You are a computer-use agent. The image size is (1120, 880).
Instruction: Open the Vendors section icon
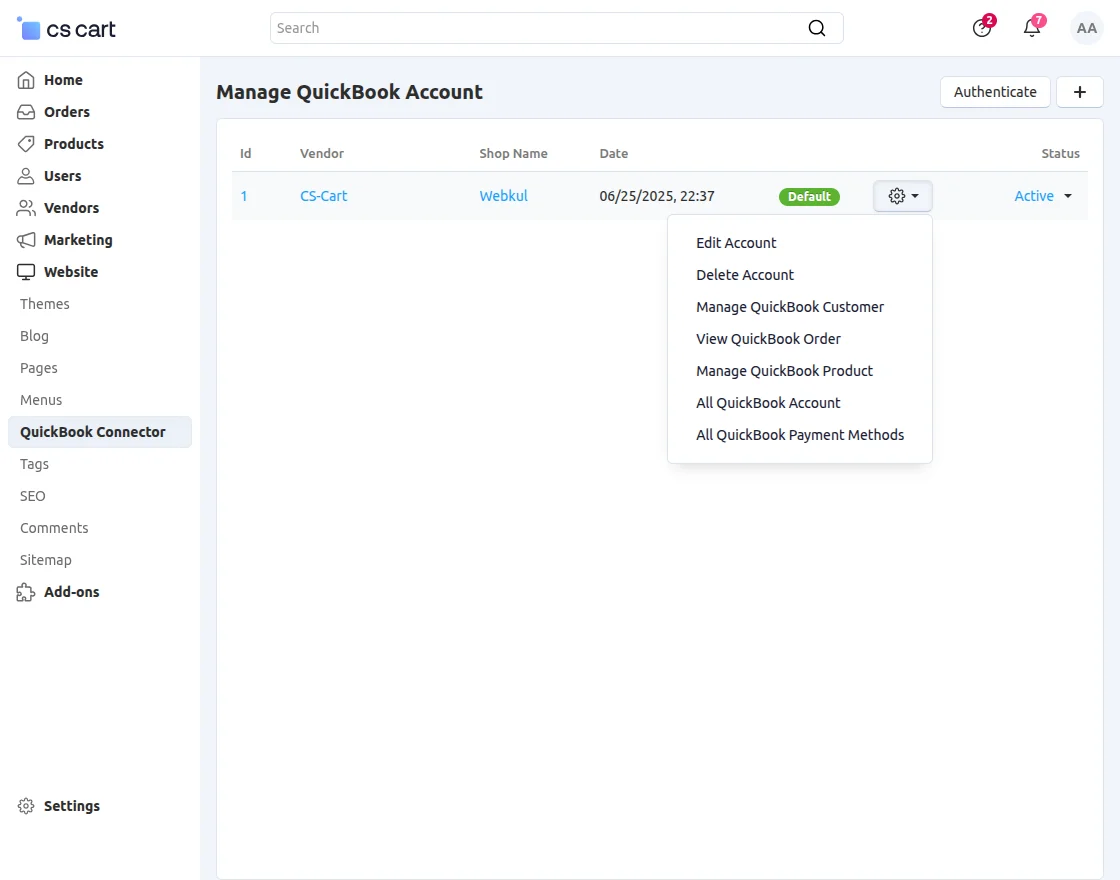25,207
